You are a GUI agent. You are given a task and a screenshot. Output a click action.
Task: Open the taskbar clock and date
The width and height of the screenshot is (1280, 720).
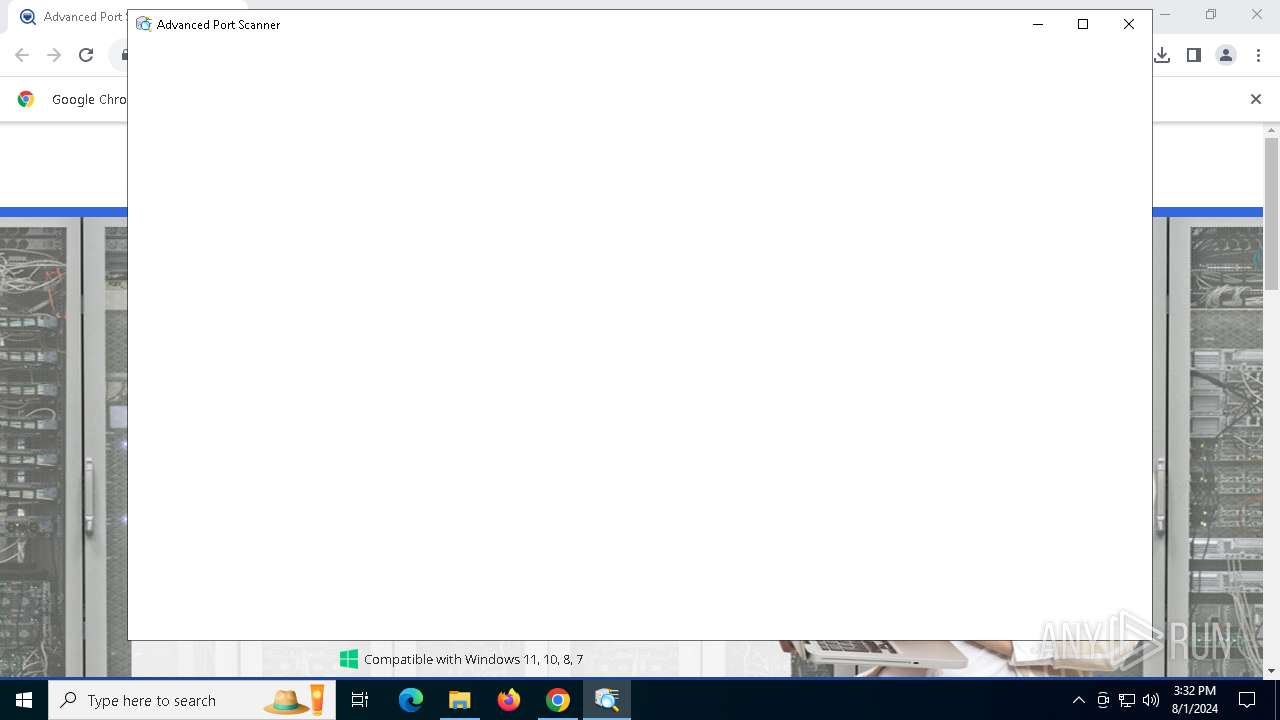coord(1194,700)
